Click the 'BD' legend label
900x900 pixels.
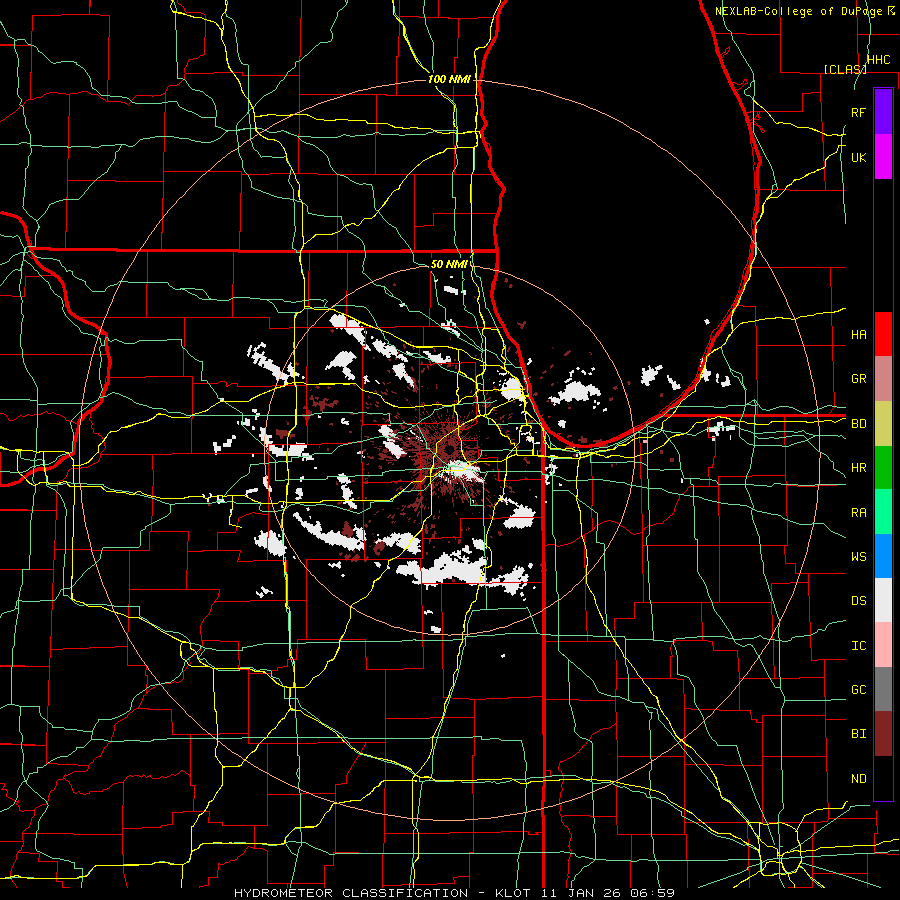[x=858, y=424]
